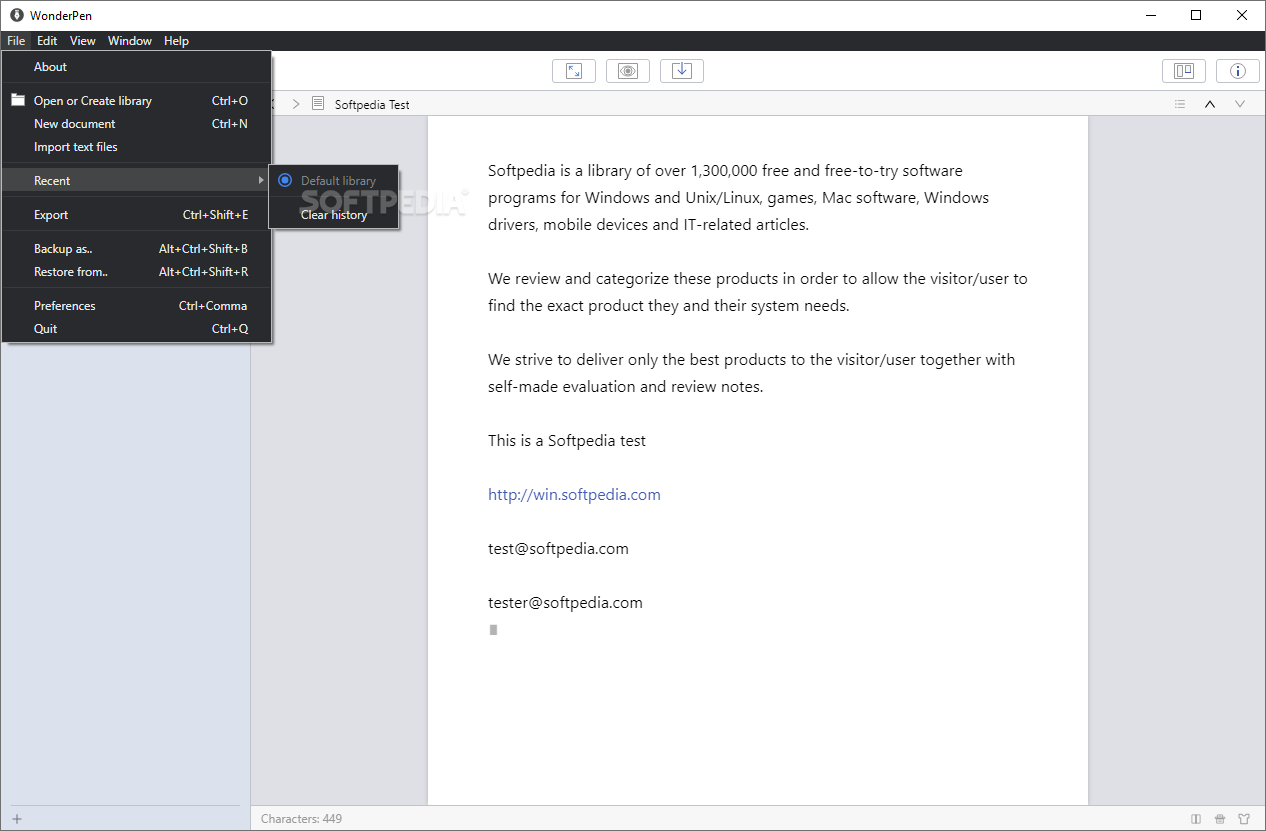Click the fullscreen expand toolbar icon
This screenshot has height=831, width=1266.
click(574, 71)
